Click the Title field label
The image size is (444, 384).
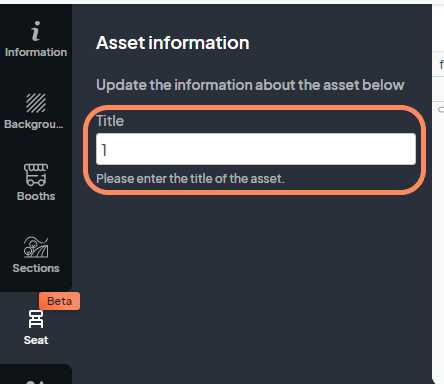(110, 121)
